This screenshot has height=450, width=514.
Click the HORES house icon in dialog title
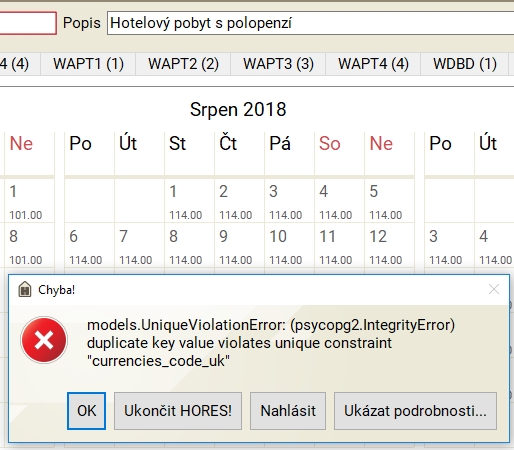click(25, 289)
